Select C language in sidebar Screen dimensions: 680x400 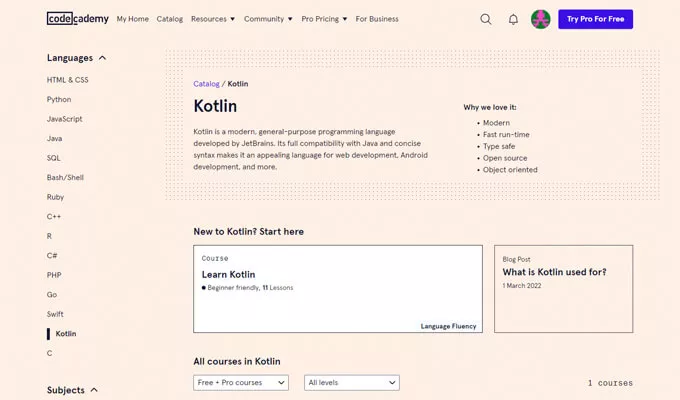point(49,353)
